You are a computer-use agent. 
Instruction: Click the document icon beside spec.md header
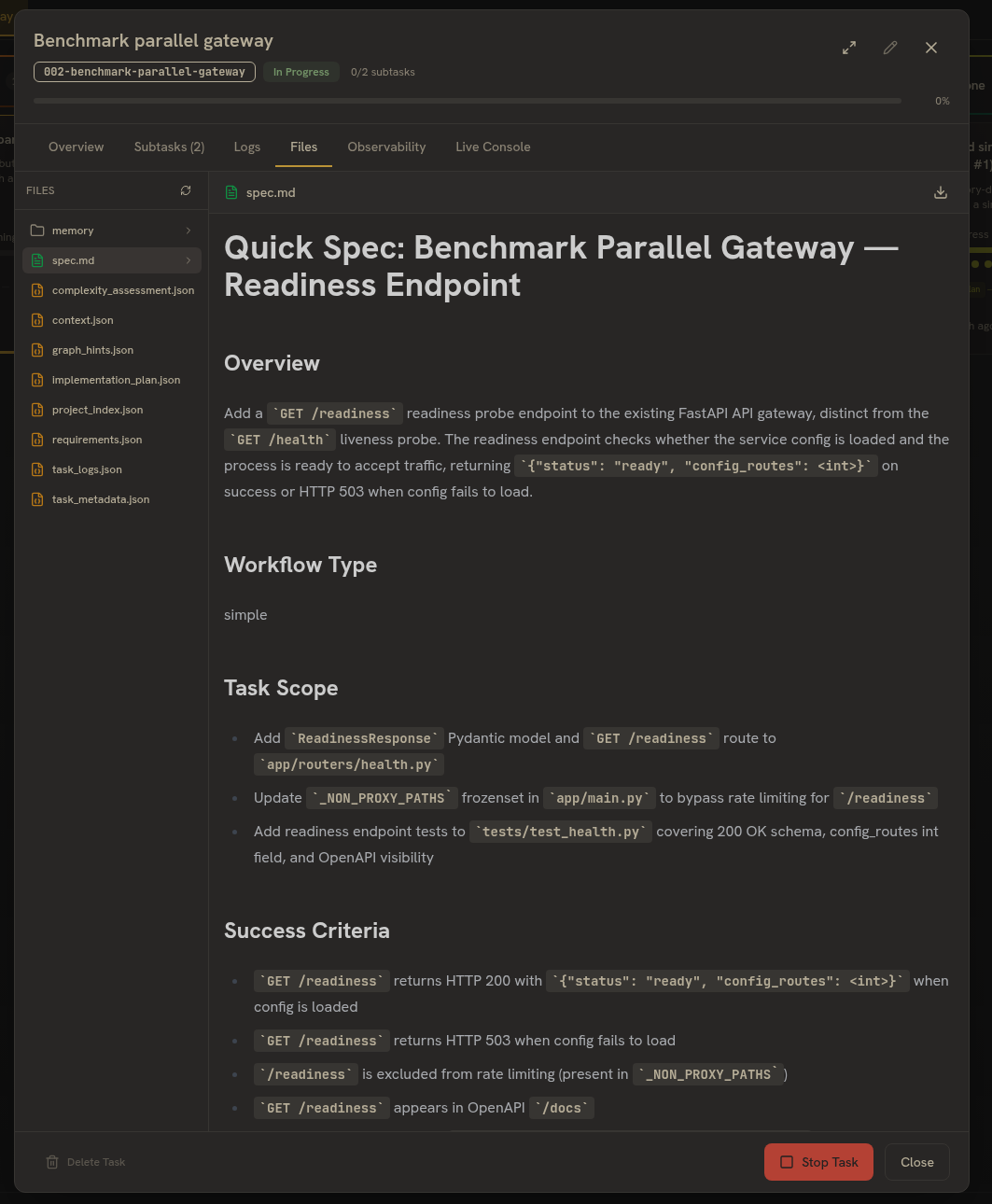pos(231,192)
